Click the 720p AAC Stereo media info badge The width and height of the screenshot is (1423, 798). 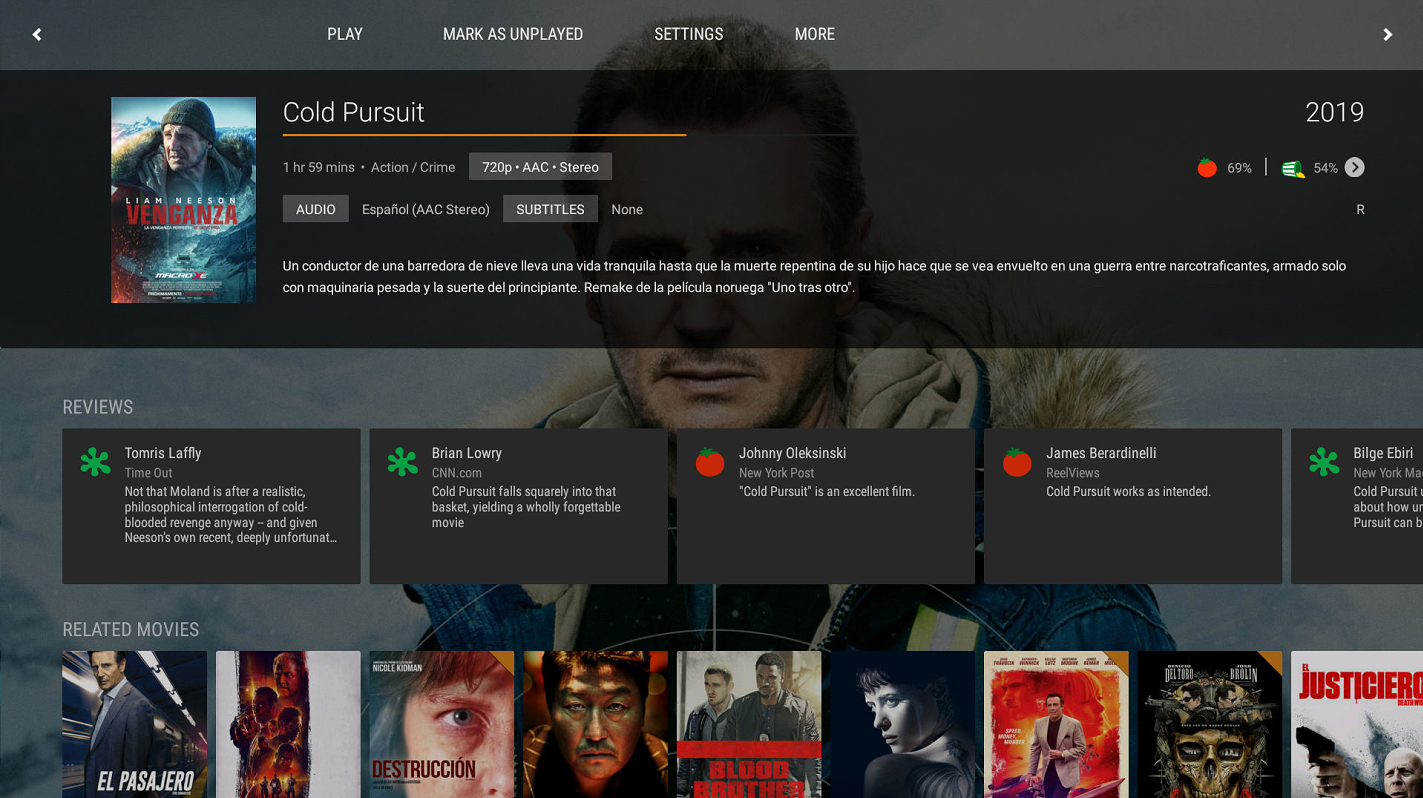pos(540,167)
